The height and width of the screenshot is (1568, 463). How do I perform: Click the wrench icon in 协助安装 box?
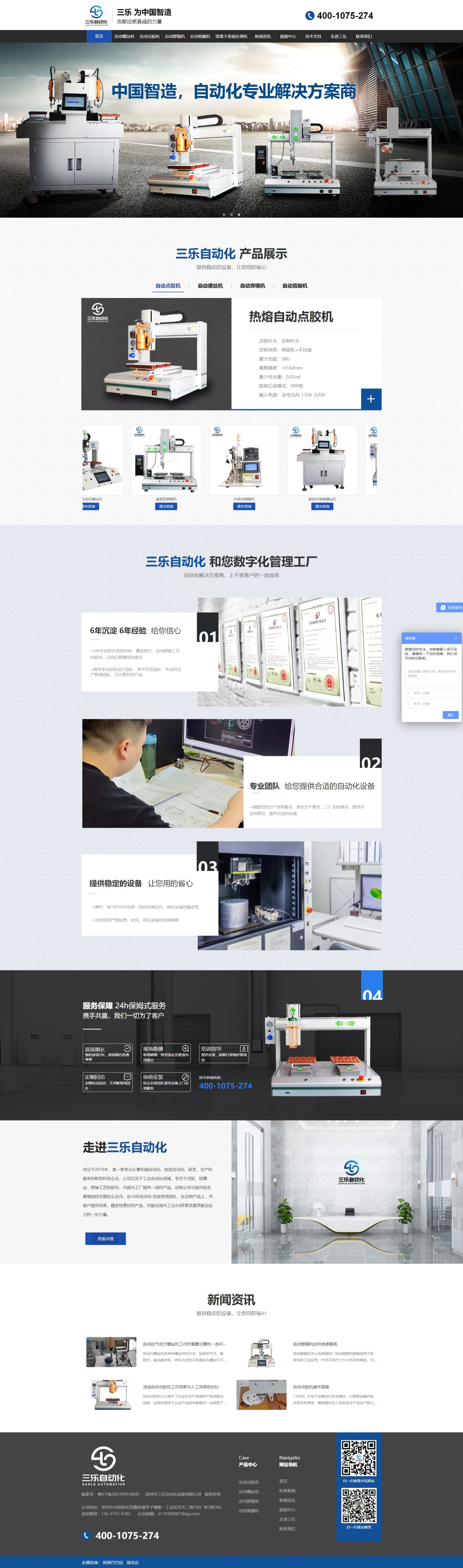tap(185, 1077)
